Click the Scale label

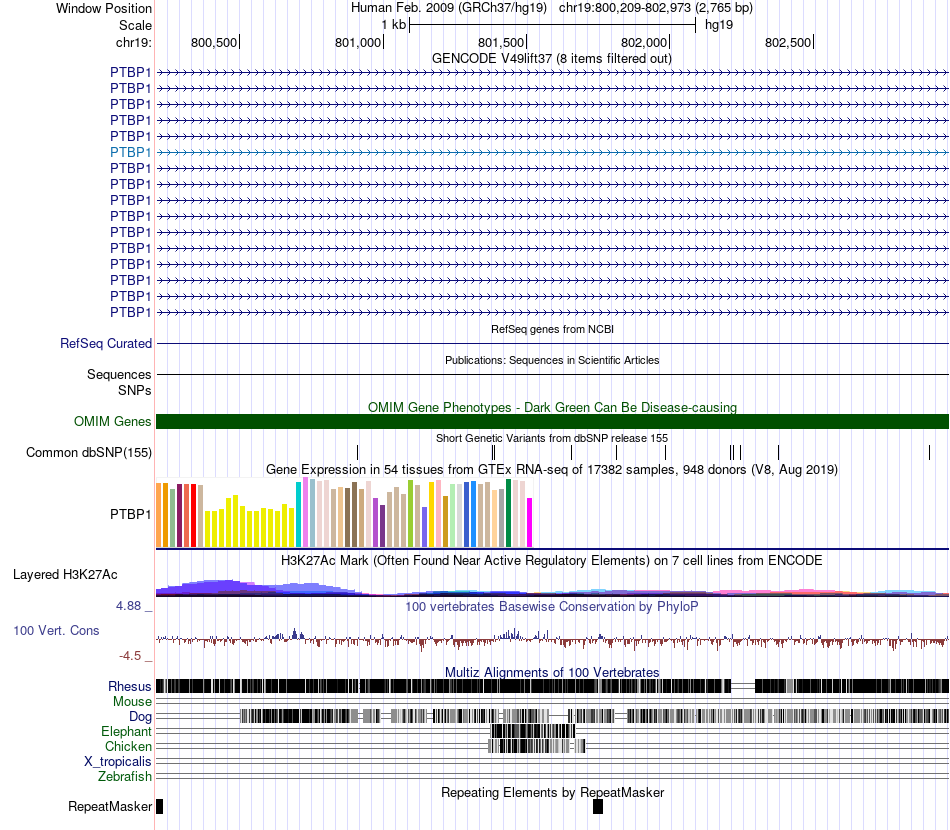[135, 25]
